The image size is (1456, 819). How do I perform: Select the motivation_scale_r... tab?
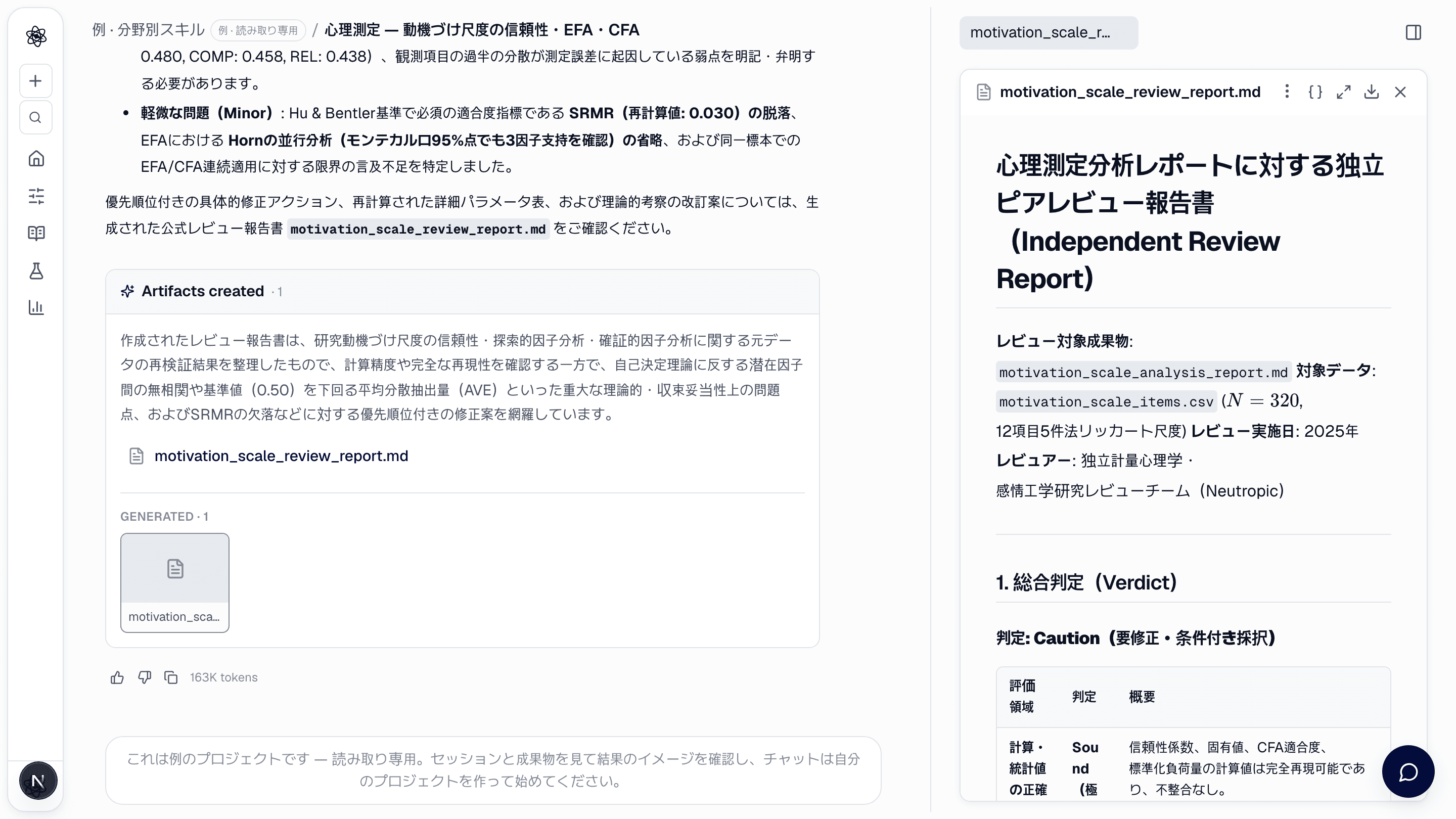(1049, 33)
